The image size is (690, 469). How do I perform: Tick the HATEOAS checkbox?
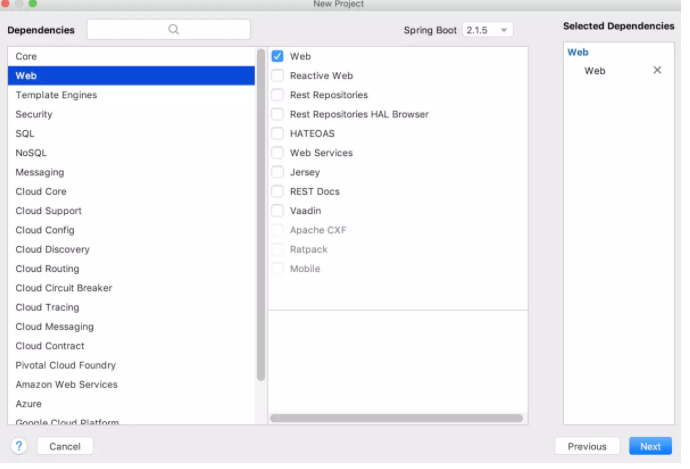click(x=278, y=134)
